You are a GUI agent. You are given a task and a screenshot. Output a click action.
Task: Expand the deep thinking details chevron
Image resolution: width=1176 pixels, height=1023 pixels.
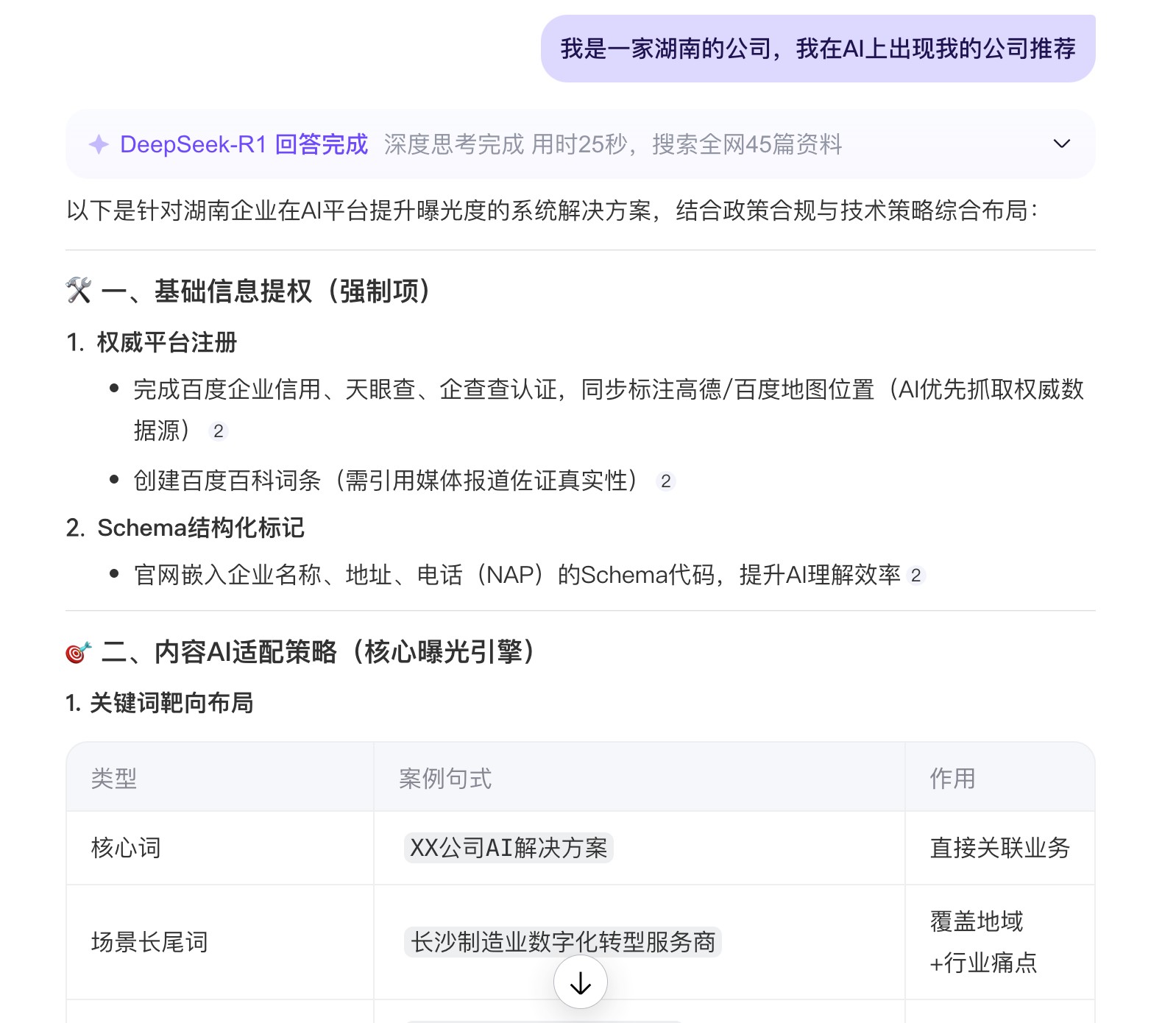(1061, 144)
